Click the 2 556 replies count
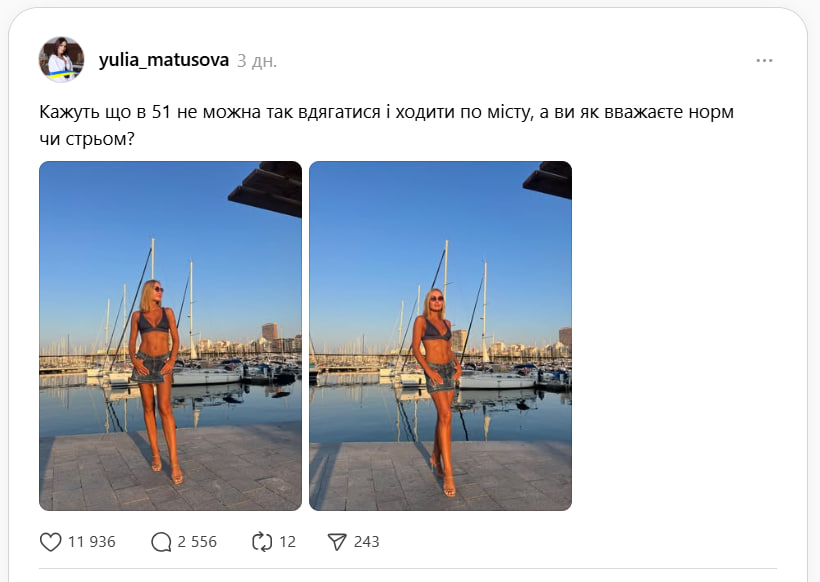The width and height of the screenshot is (820, 582). pyautogui.click(x=197, y=542)
